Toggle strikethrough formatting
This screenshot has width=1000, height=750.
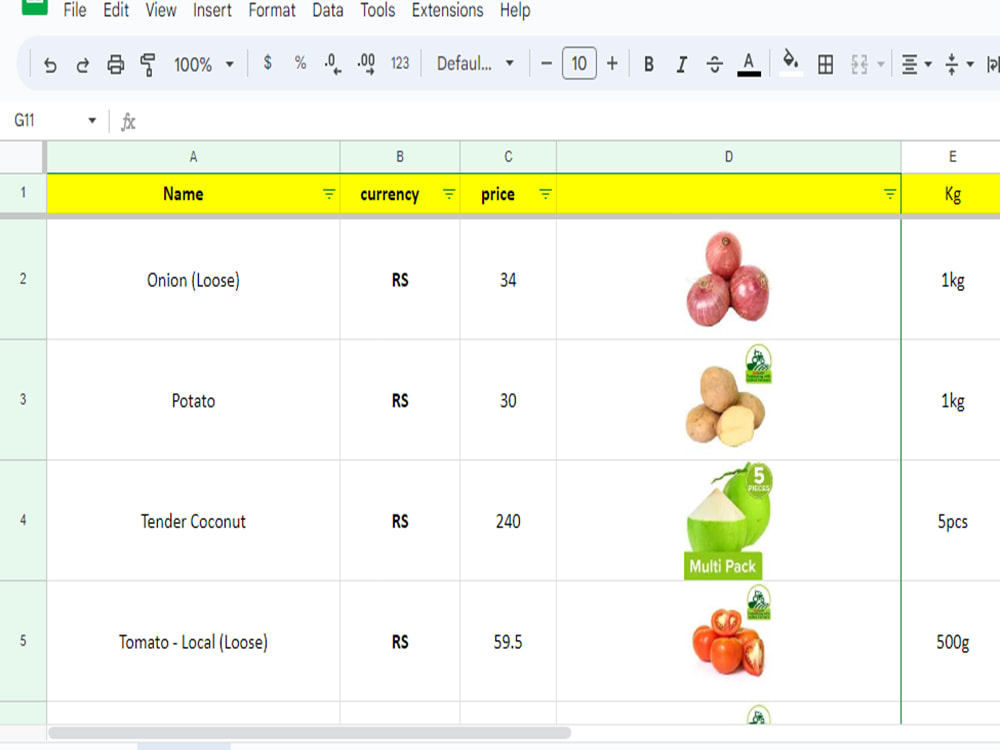point(715,64)
